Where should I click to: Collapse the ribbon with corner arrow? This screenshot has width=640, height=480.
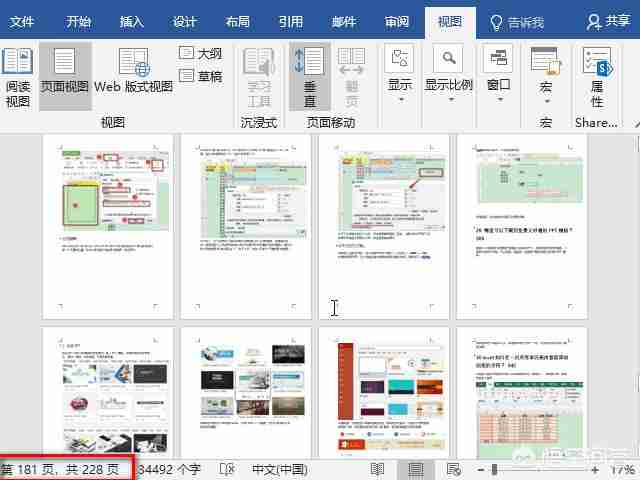coord(637,123)
